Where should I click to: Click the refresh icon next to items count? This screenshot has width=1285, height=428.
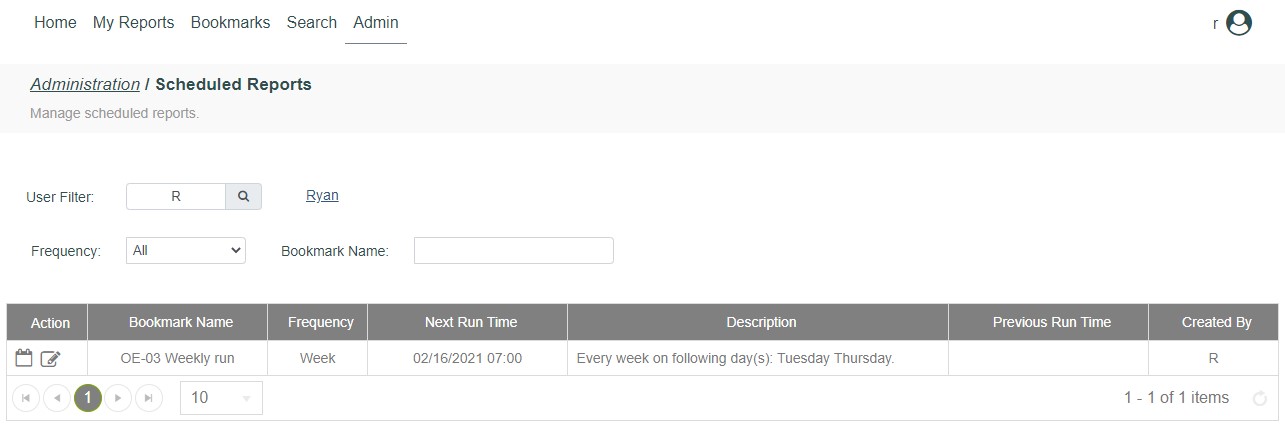pos(1260,398)
